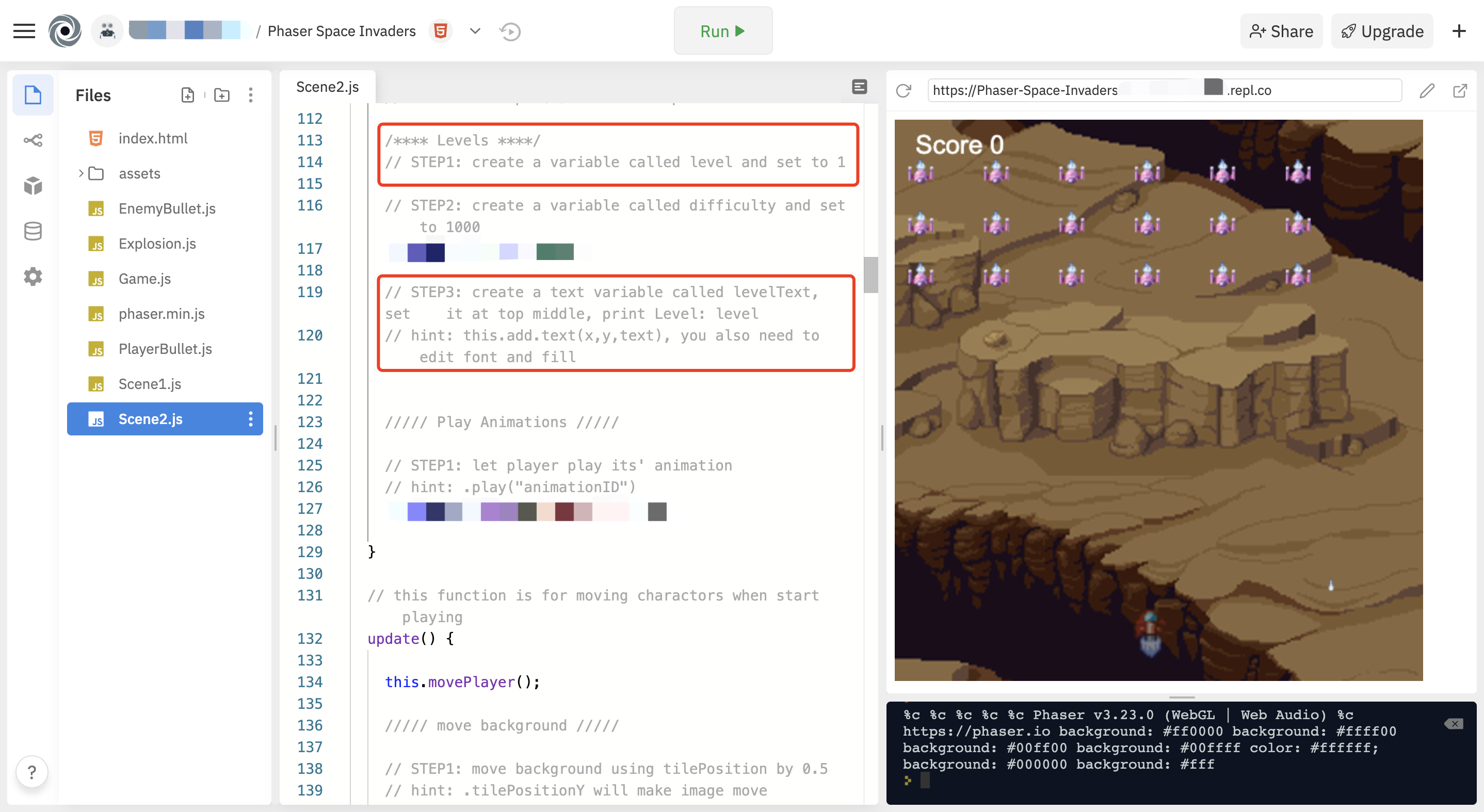
Task: Open the hamburger main menu
Action: [x=24, y=31]
